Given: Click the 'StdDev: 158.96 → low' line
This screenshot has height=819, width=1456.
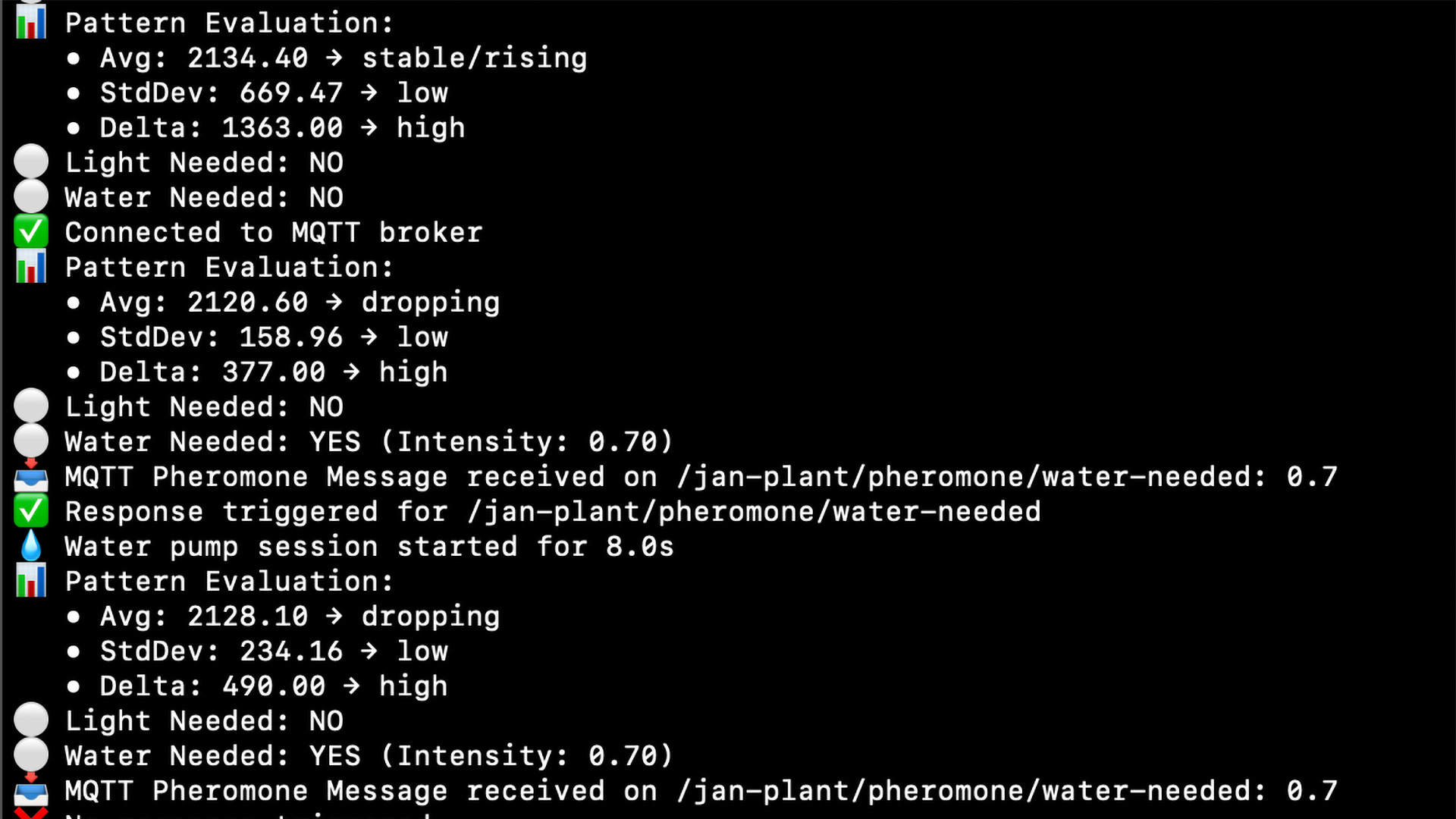Looking at the screenshot, I should [x=274, y=337].
